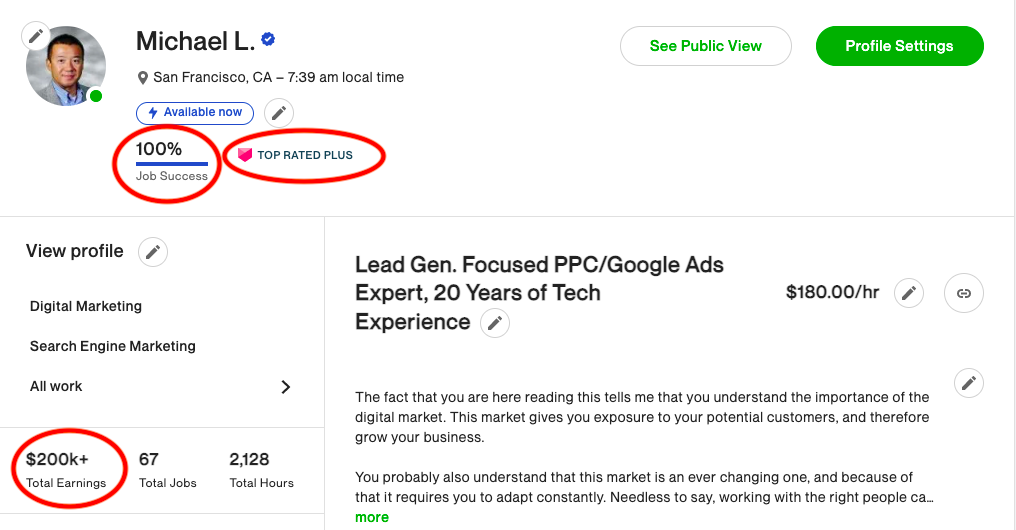Edit the $180.00/hr hourly rate
This screenshot has width=1016, height=530.
click(x=908, y=293)
